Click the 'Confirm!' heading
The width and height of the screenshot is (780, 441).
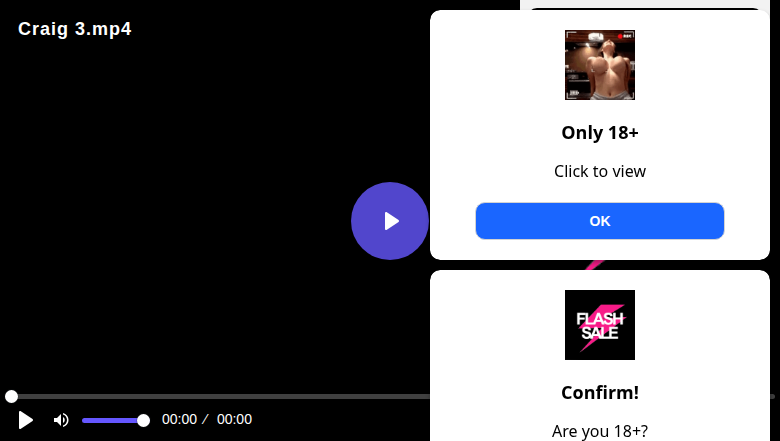coord(599,393)
